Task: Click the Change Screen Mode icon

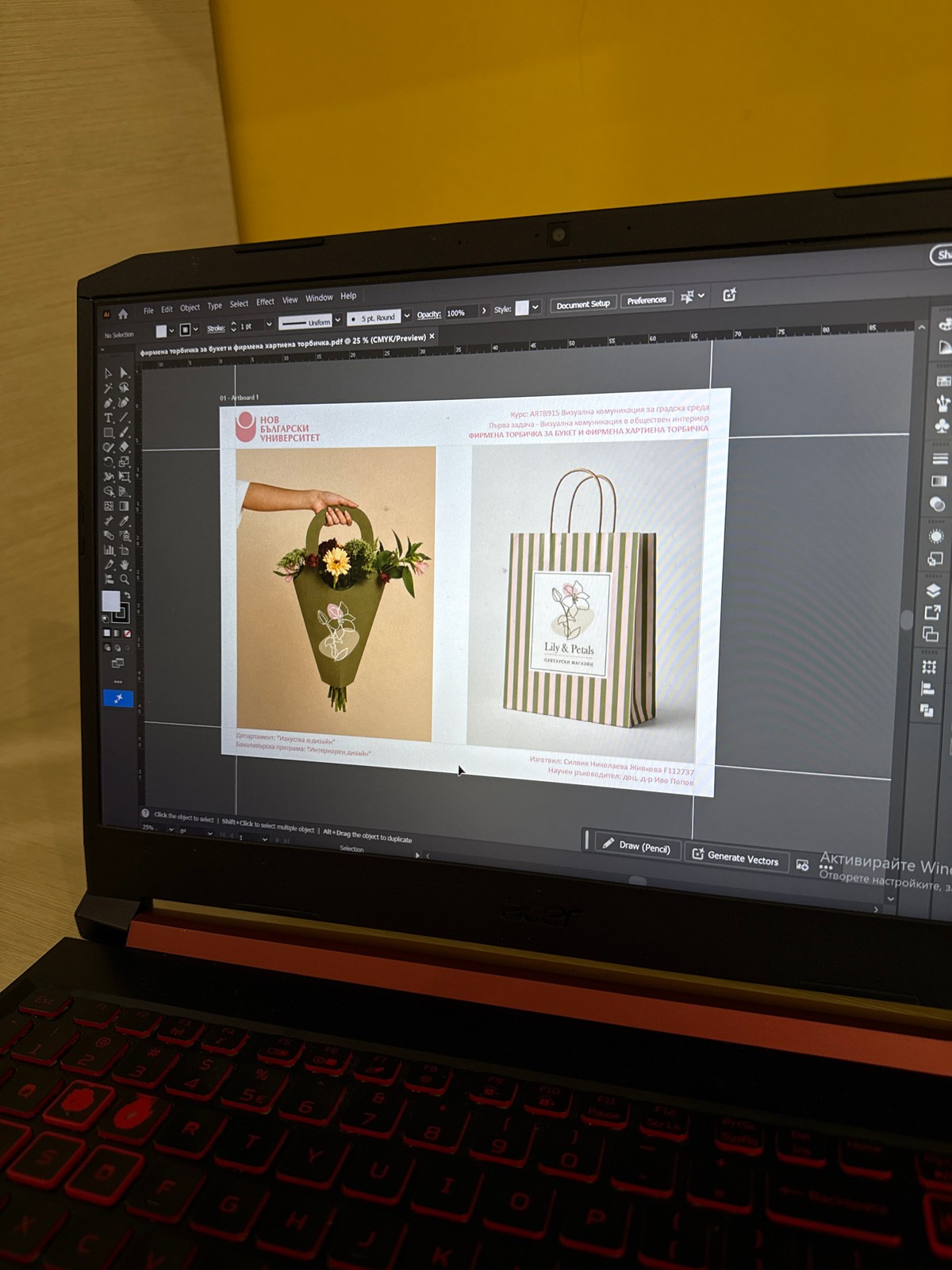Action: (x=117, y=663)
